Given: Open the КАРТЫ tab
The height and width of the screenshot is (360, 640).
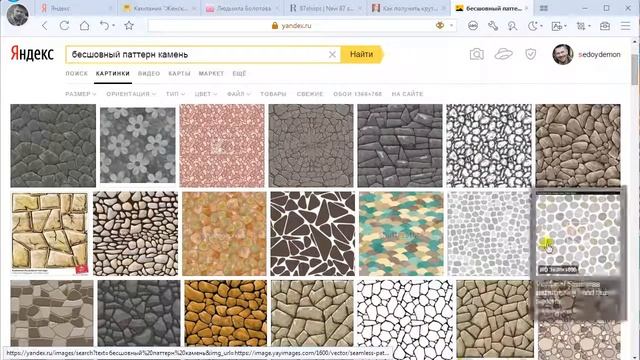Looking at the screenshot, I should [x=179, y=73].
